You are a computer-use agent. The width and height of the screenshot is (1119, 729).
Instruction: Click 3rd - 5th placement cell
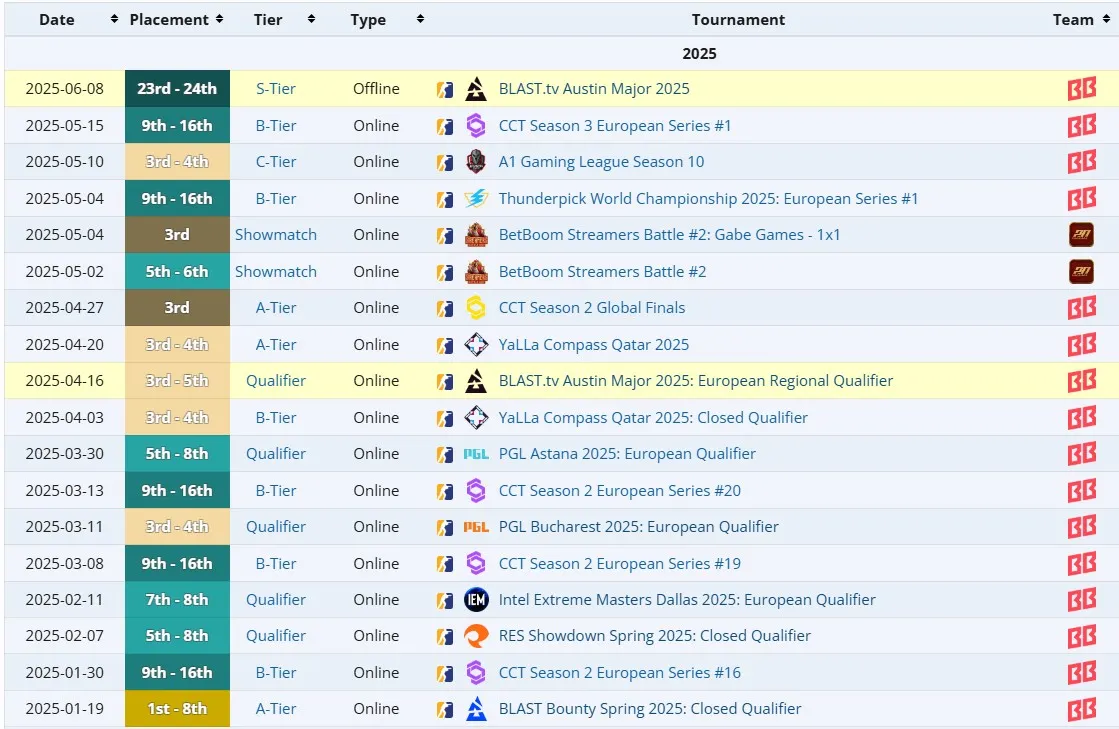coord(177,381)
